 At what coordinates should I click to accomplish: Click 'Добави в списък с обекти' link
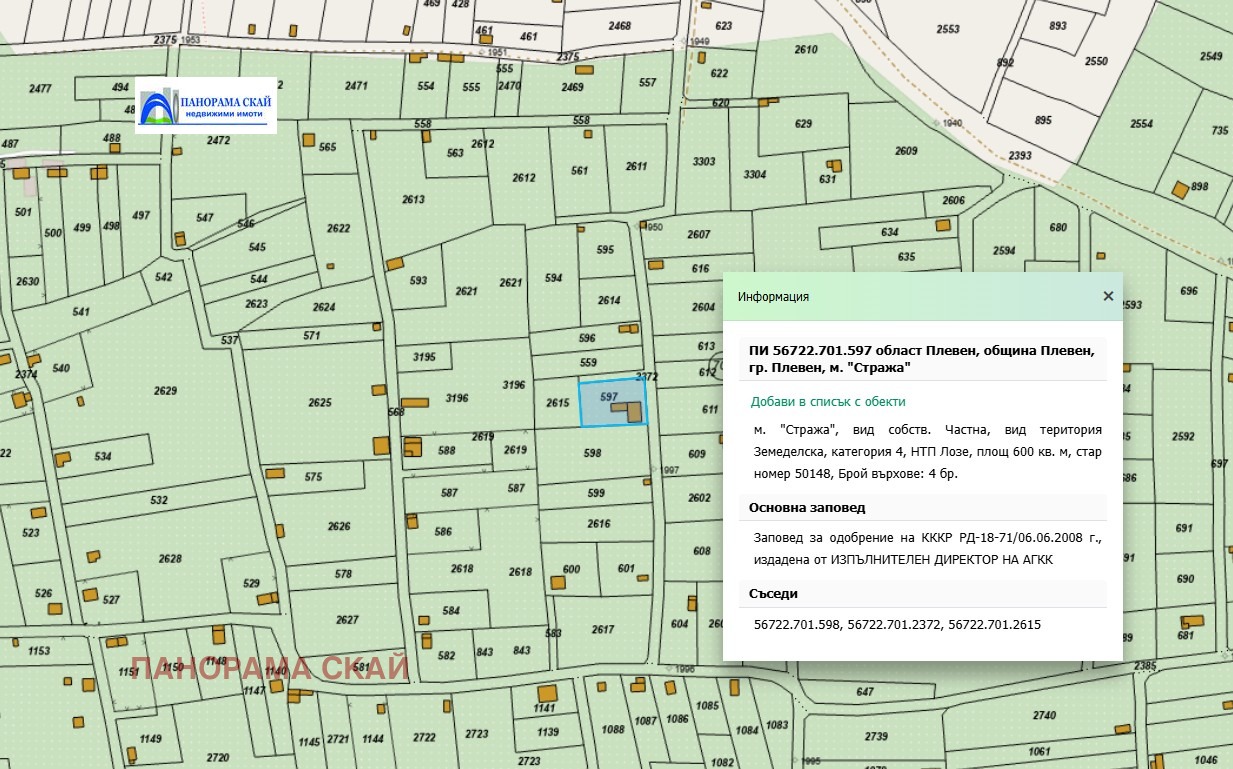pos(828,401)
